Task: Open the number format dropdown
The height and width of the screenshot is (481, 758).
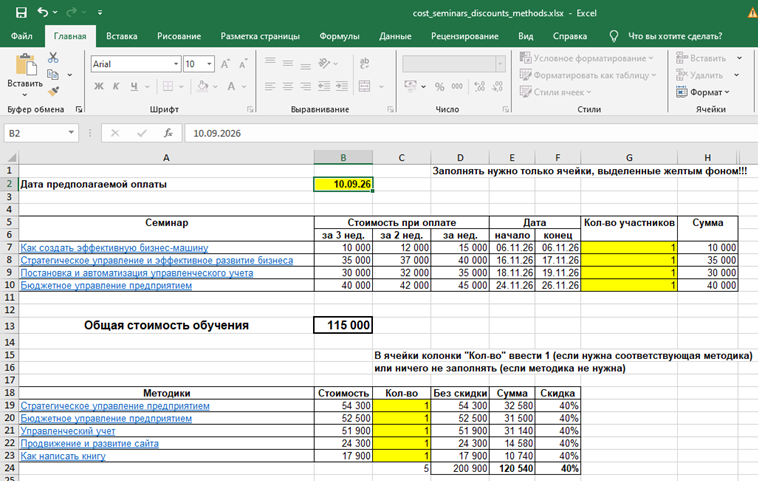Action: tap(500, 64)
